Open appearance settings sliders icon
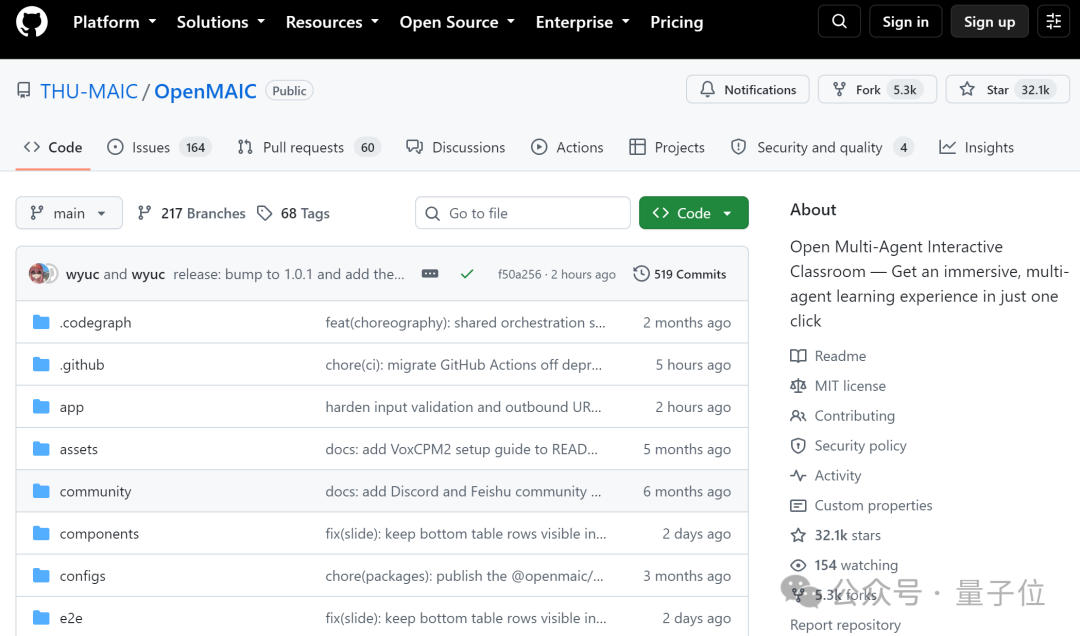This screenshot has width=1080, height=636. click(1053, 21)
